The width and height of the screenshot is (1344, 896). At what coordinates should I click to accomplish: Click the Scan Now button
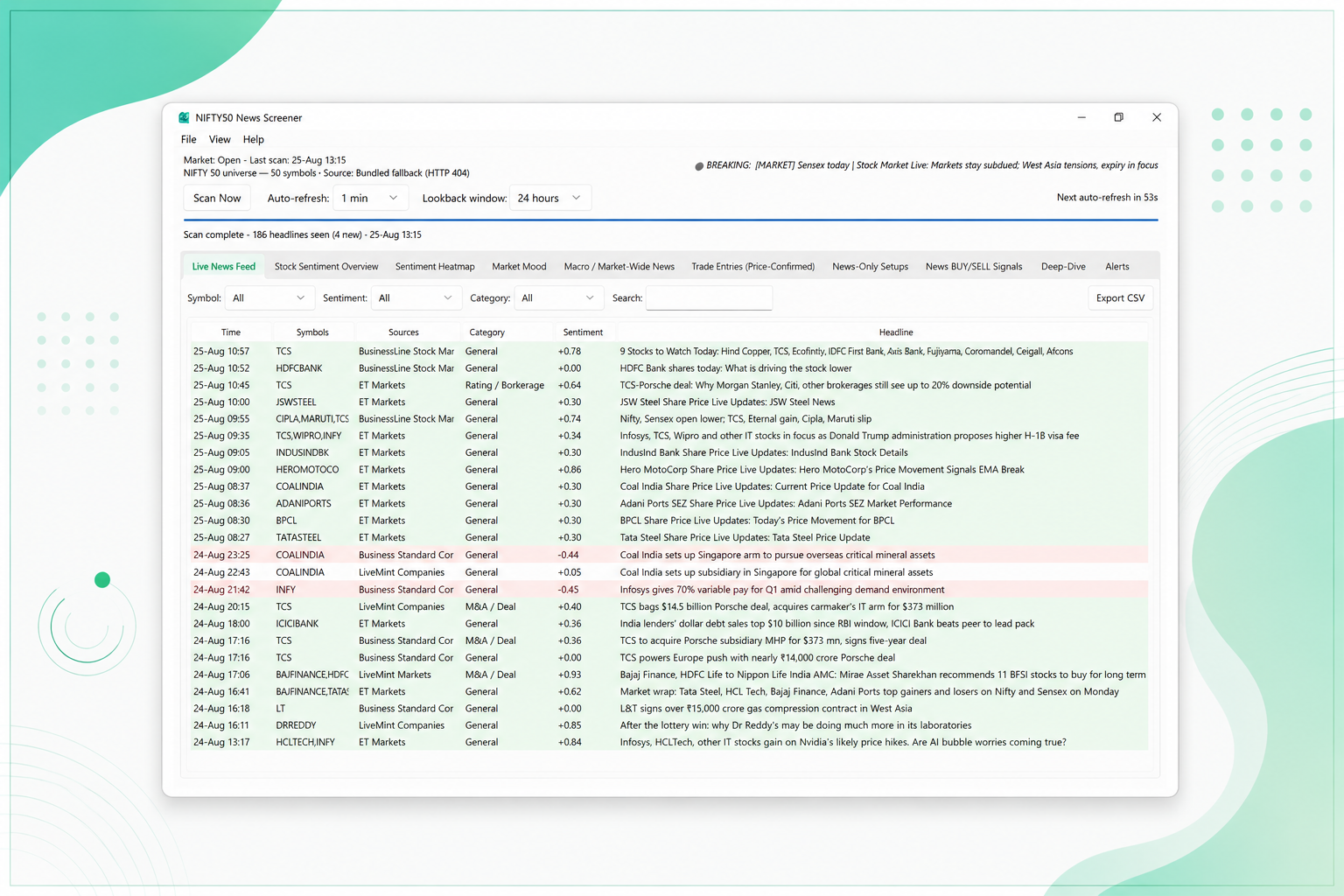217,198
